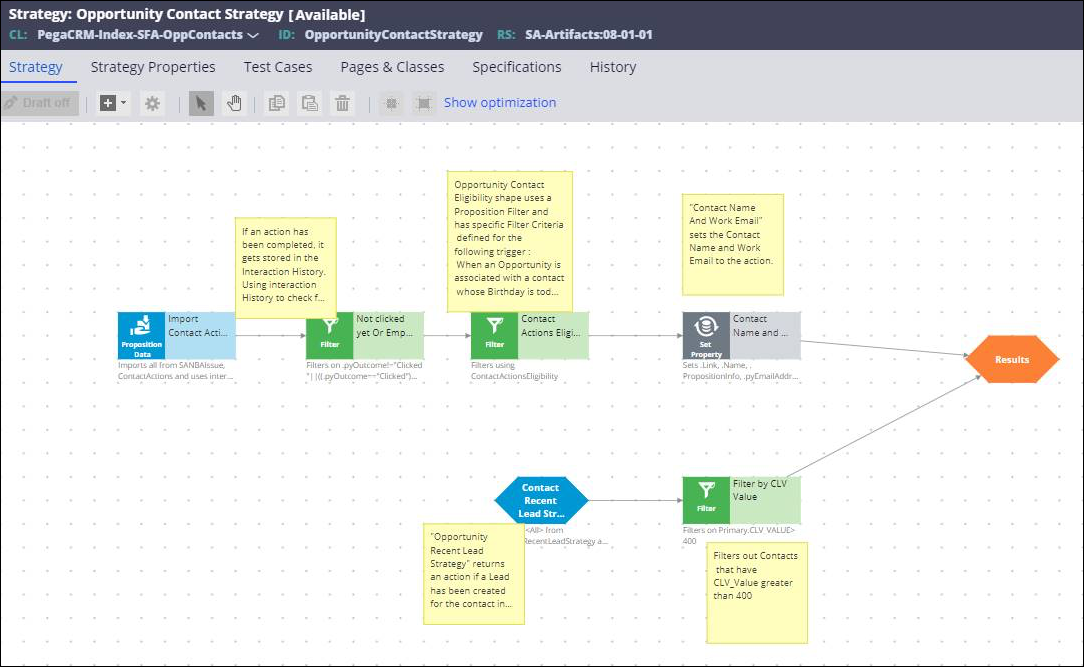Click the copy icon in toolbar

pos(277,103)
